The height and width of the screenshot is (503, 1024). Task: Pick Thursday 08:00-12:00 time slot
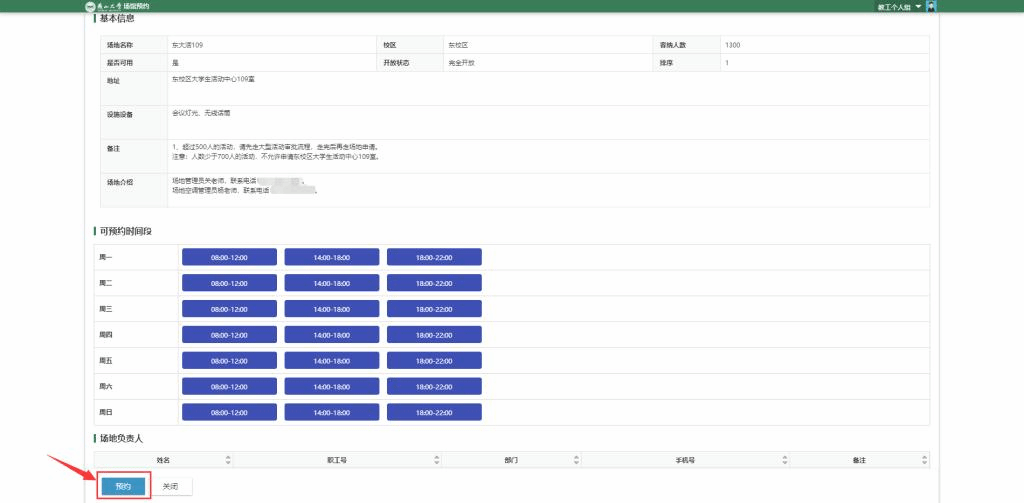tap(229, 335)
